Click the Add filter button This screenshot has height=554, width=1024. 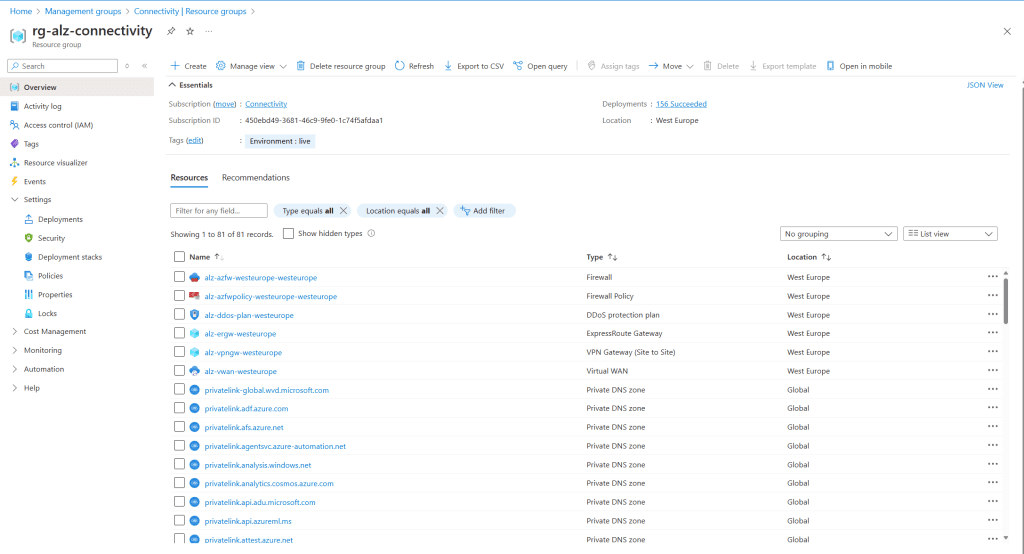(483, 211)
